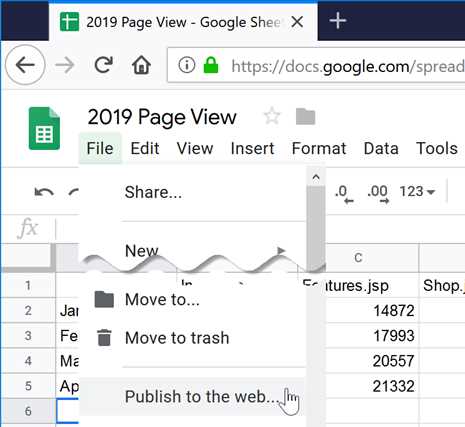The image size is (465, 427).
Task: Open the File menu
Action: point(100,148)
